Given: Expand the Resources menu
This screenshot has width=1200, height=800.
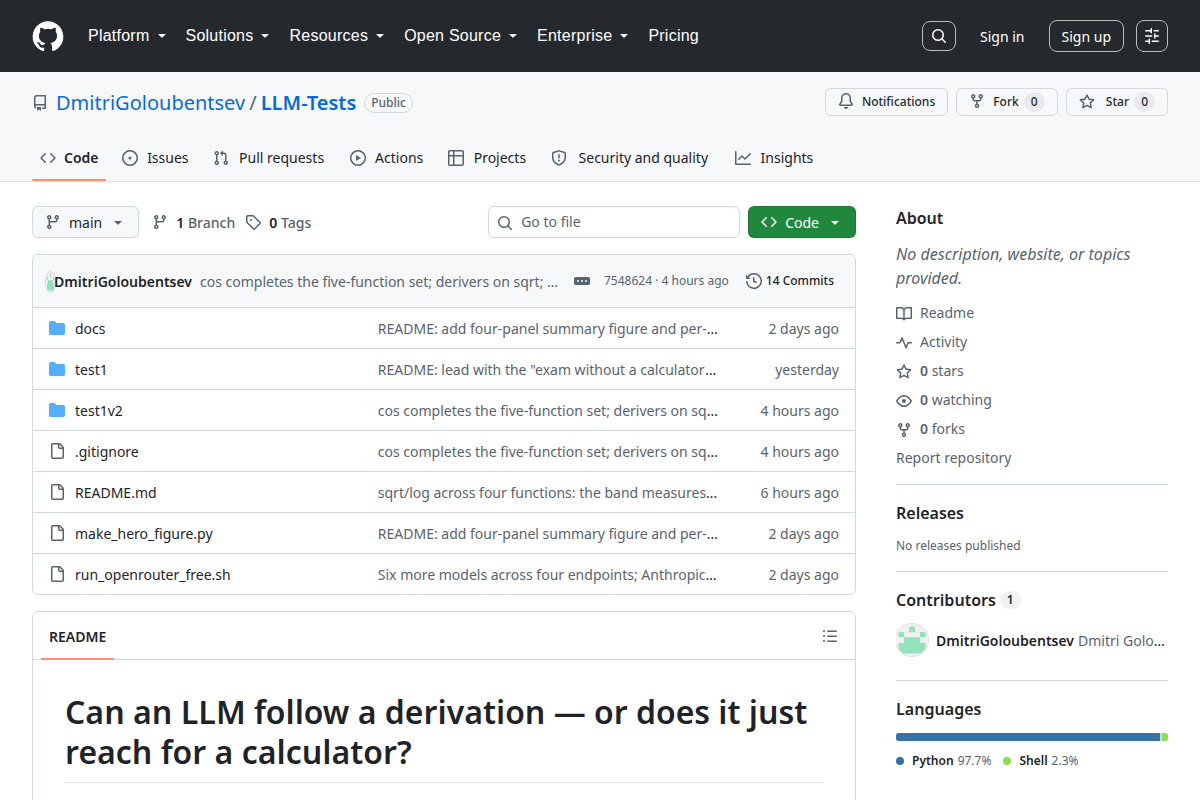Looking at the screenshot, I should click(337, 36).
